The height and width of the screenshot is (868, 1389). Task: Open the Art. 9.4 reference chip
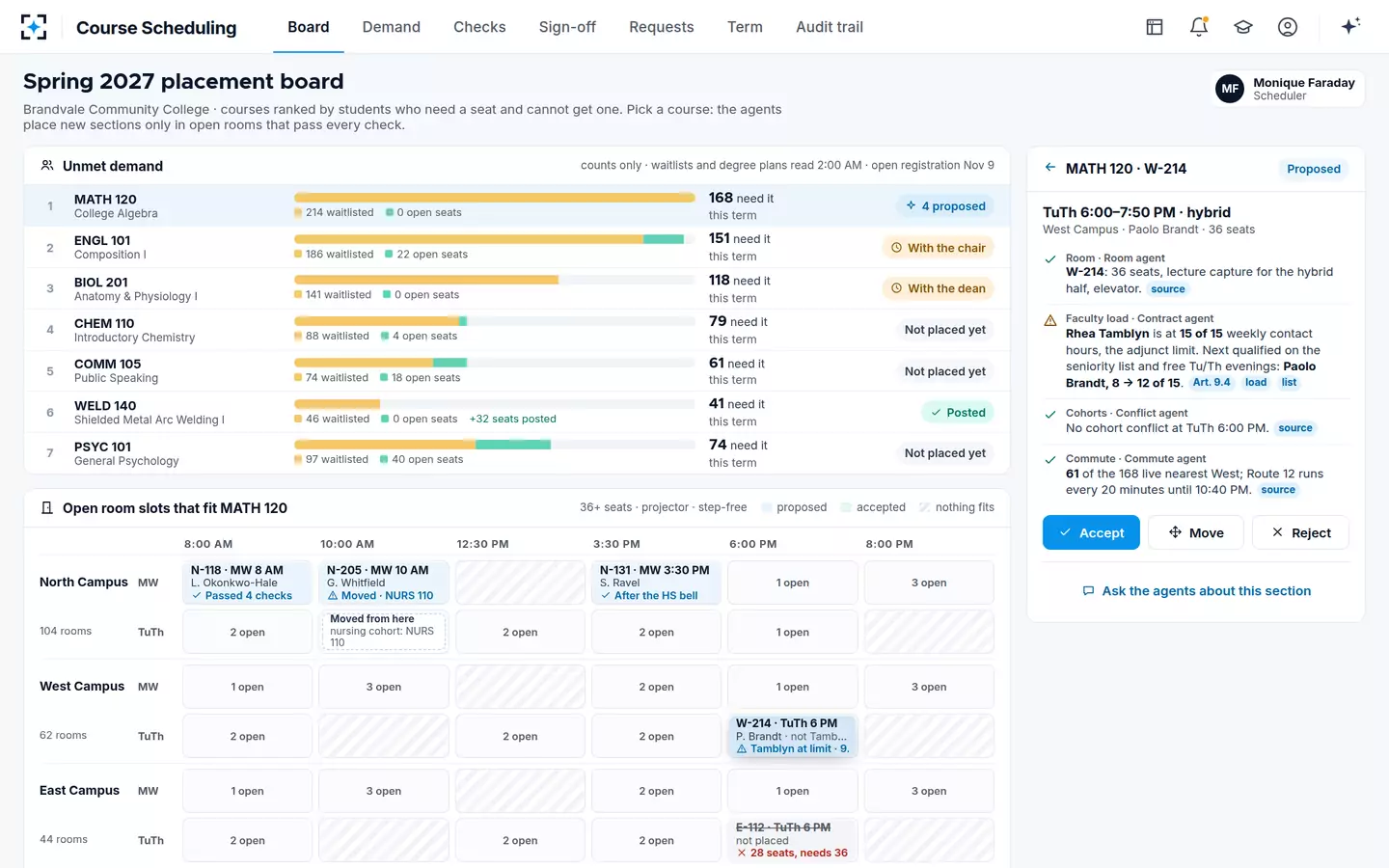1212,383
